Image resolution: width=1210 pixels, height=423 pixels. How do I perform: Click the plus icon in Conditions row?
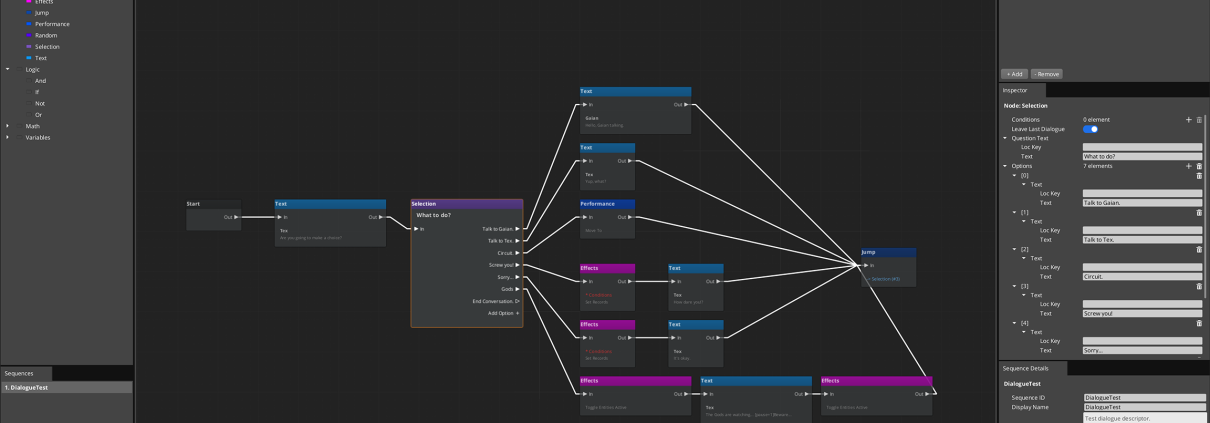tap(1188, 120)
